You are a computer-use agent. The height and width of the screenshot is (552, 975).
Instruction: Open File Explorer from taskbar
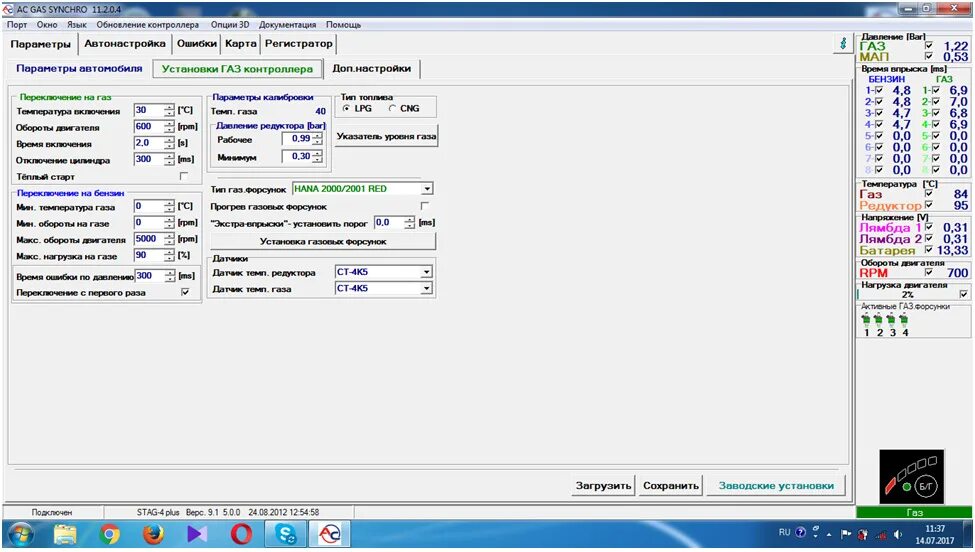pyautogui.click(x=65, y=535)
